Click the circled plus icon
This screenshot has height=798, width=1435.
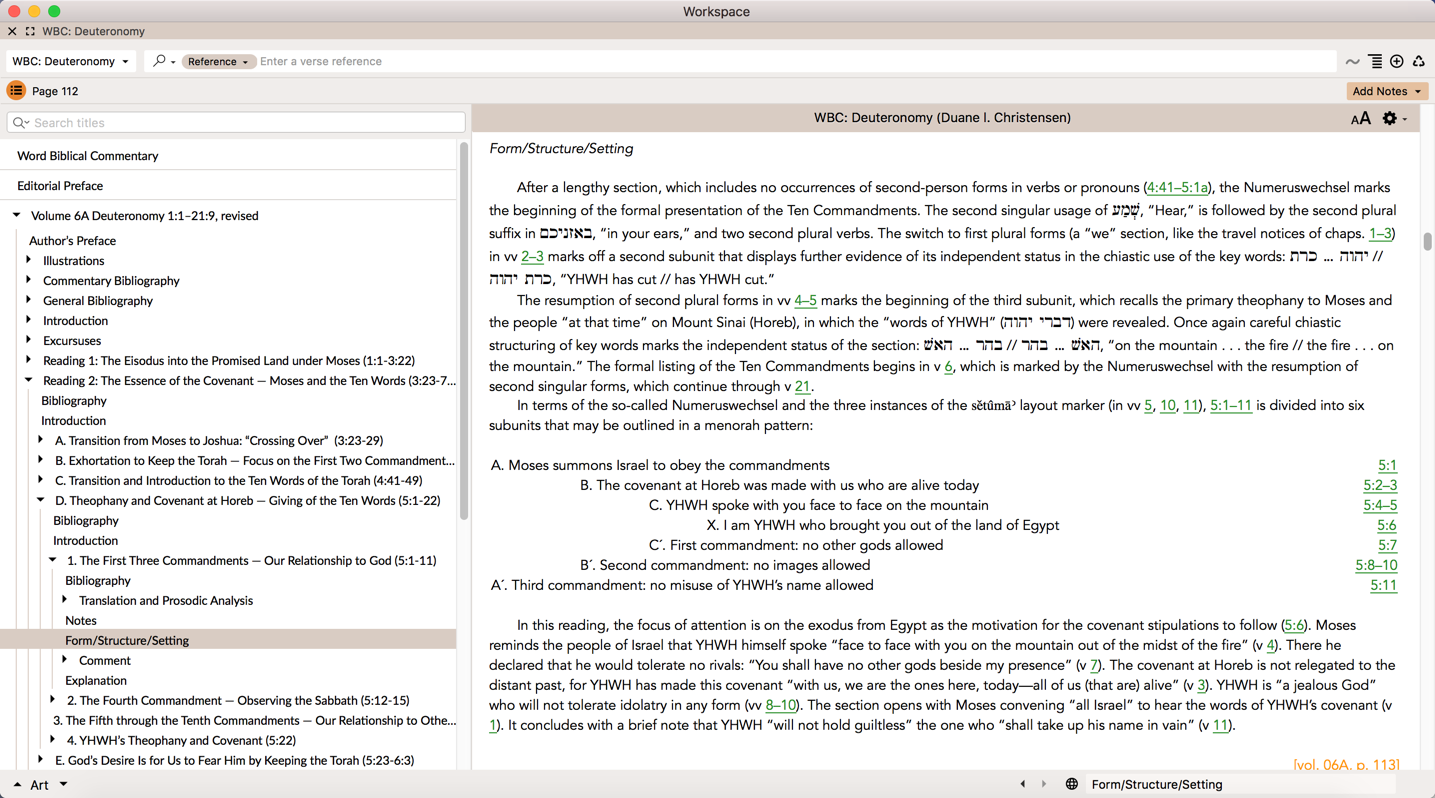pyautogui.click(x=1397, y=62)
